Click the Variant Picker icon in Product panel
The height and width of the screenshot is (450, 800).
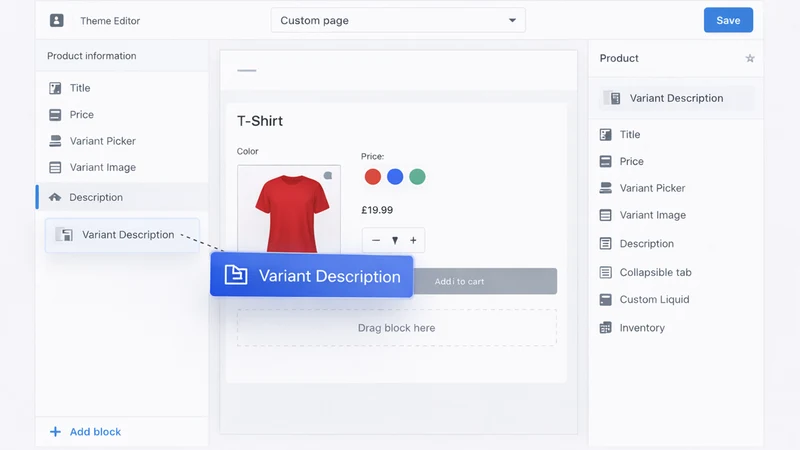(606, 188)
